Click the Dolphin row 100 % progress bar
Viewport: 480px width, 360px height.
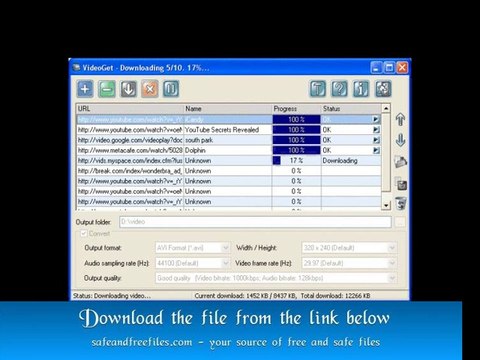click(296, 150)
